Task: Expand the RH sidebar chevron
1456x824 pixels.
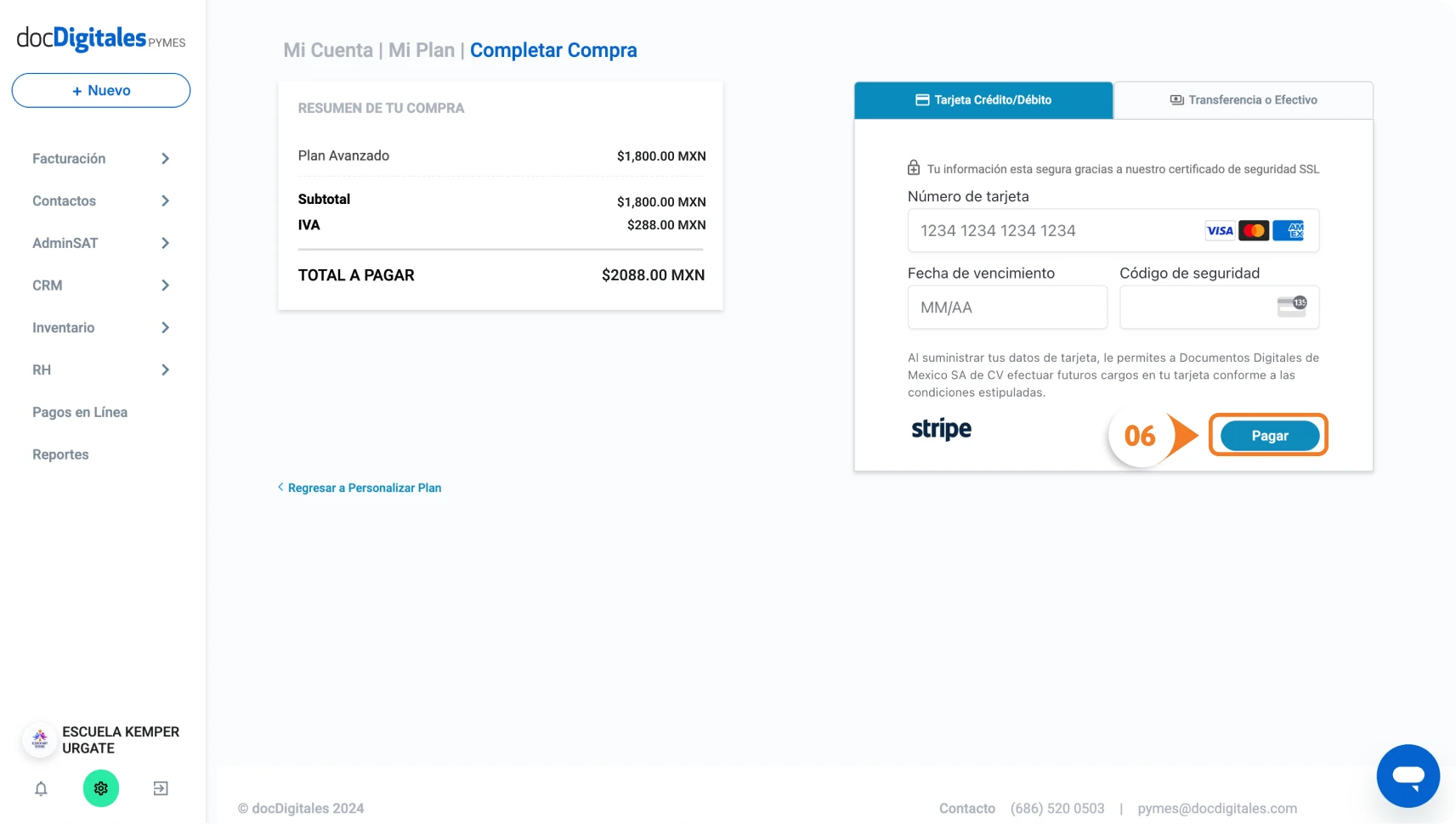Action: 165,370
